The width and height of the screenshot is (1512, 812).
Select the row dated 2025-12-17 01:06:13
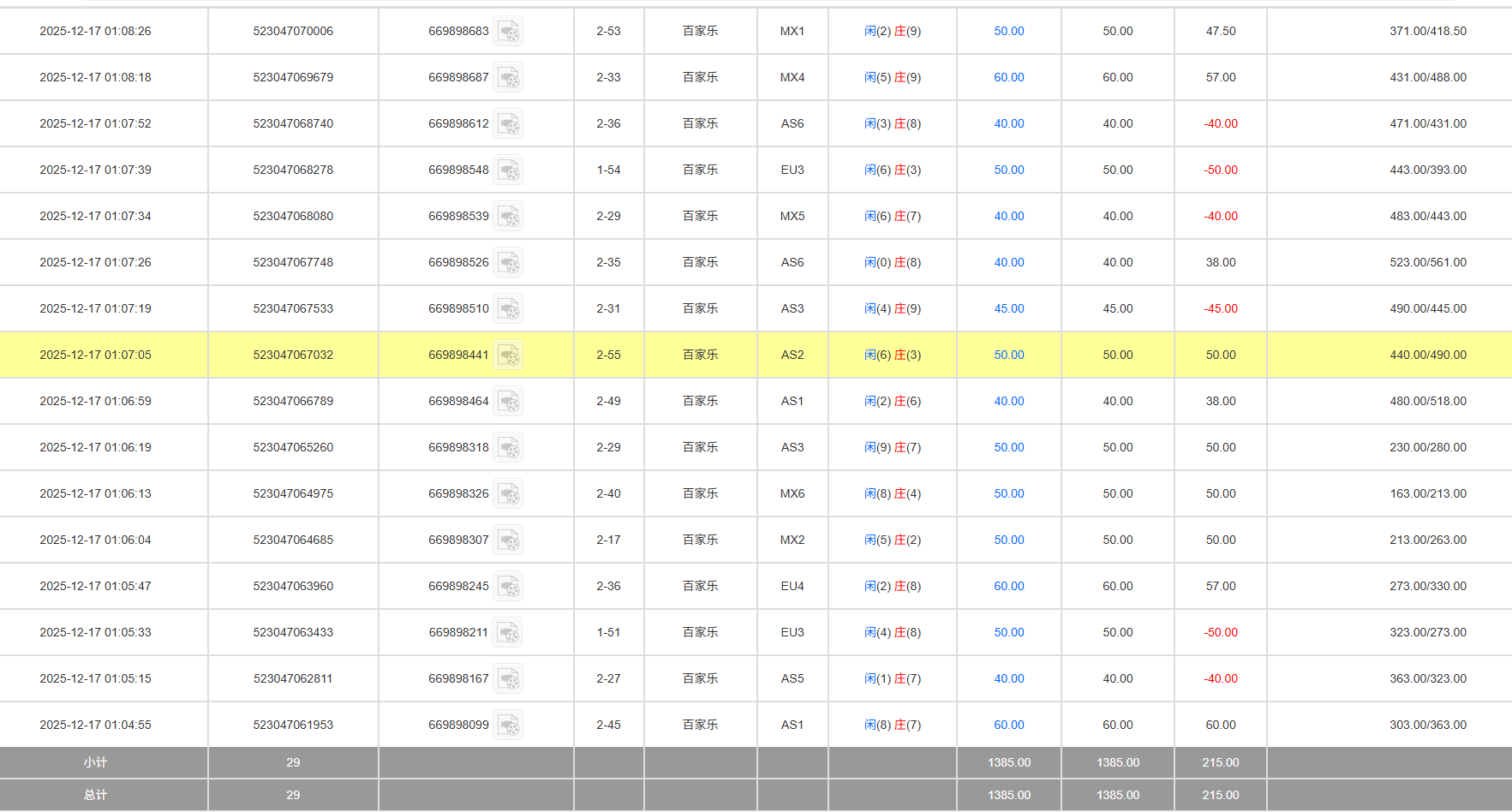[x=95, y=493]
